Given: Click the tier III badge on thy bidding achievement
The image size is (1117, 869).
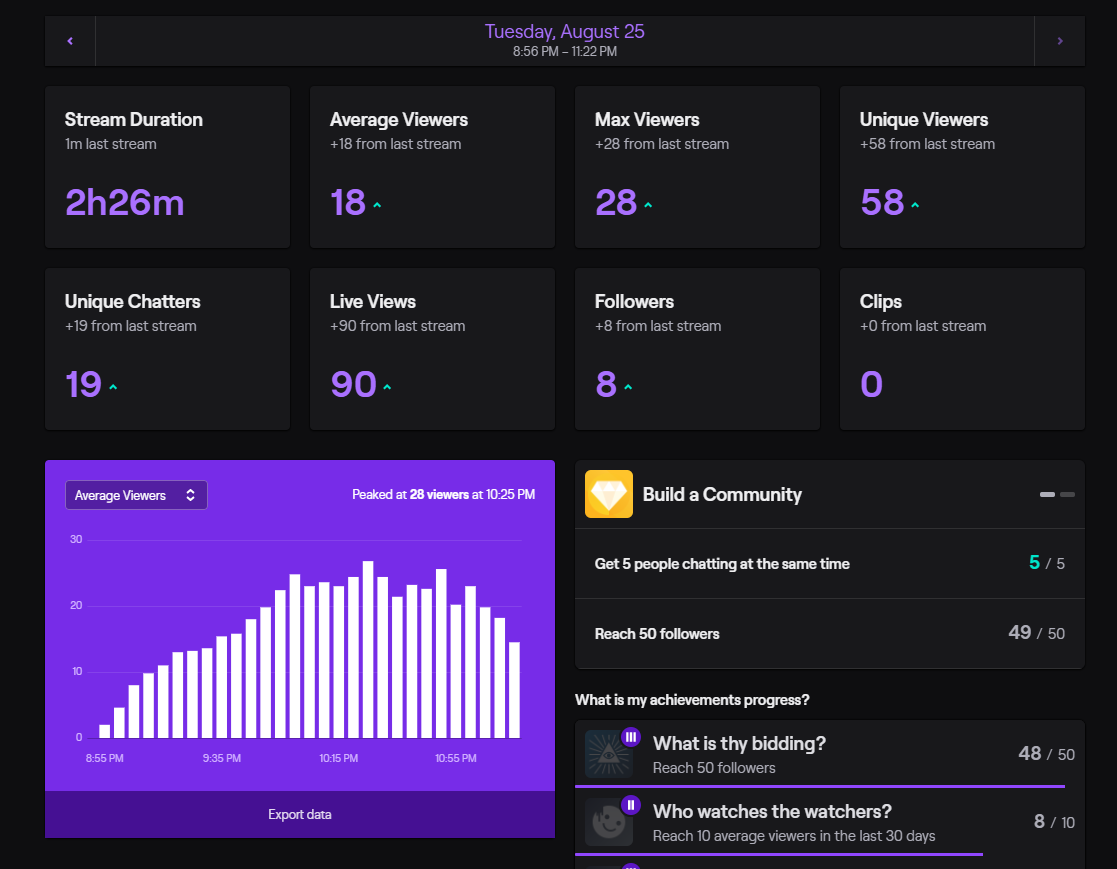Looking at the screenshot, I should 631,736.
